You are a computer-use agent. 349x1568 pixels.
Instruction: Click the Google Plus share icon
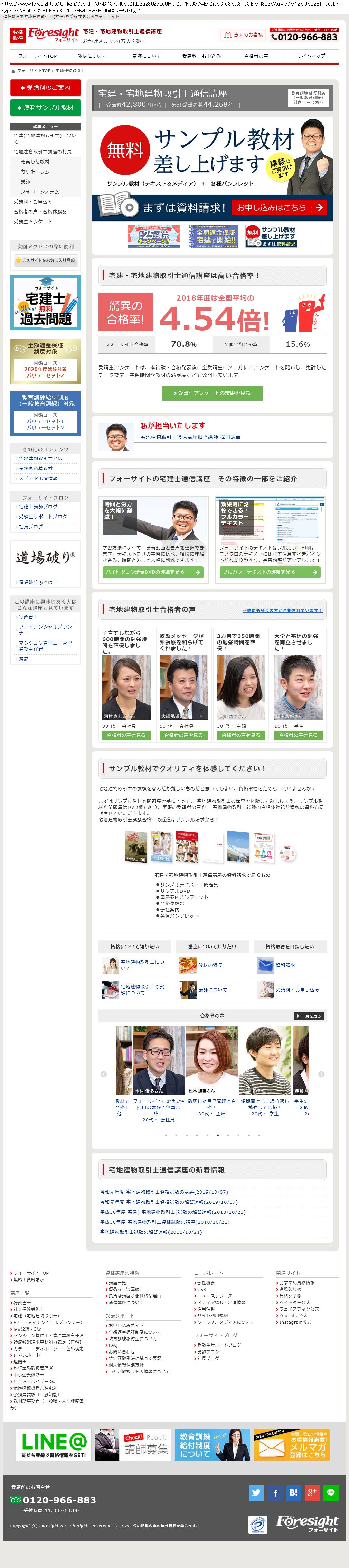[x=312, y=1491]
